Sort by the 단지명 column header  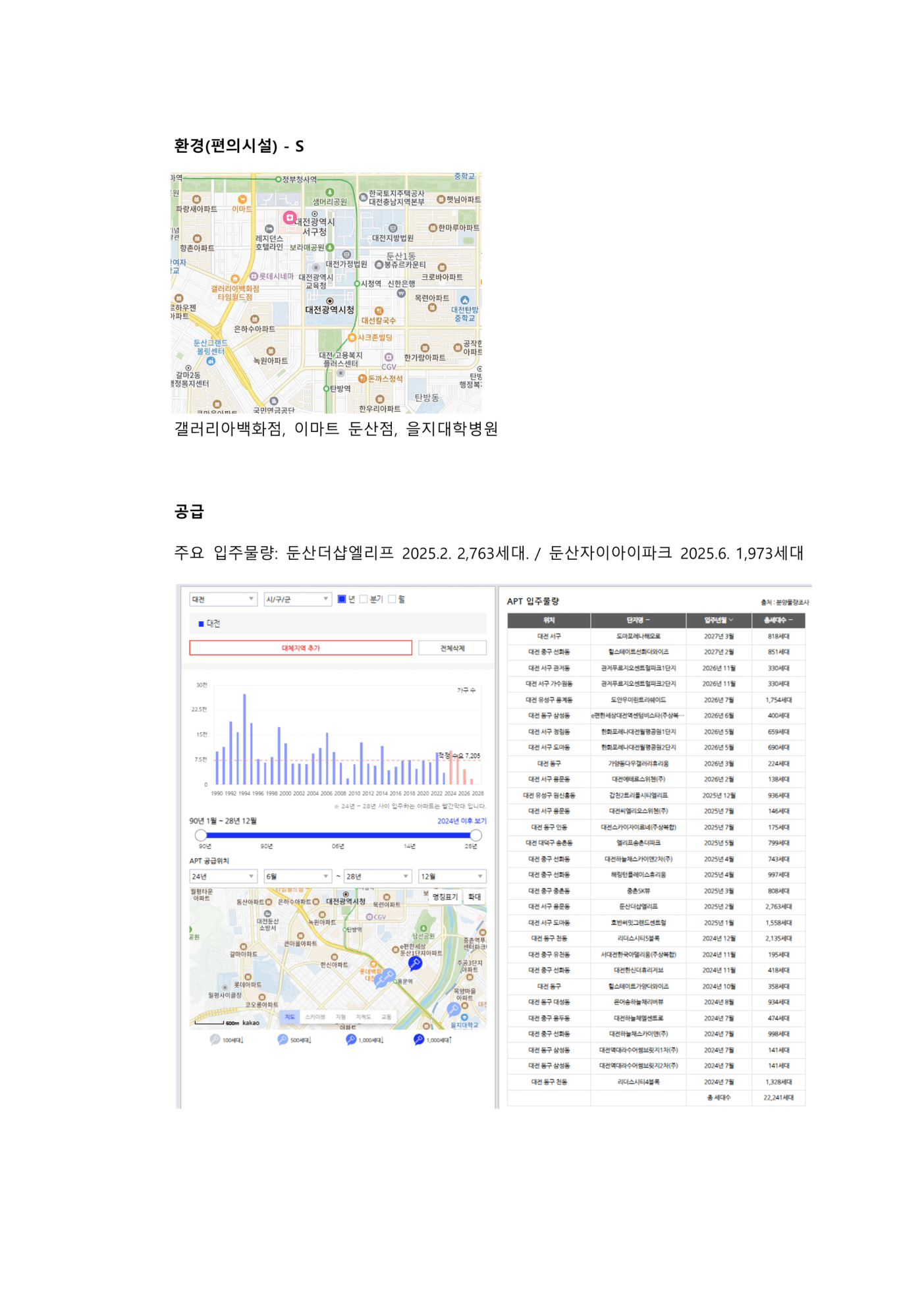tap(638, 620)
